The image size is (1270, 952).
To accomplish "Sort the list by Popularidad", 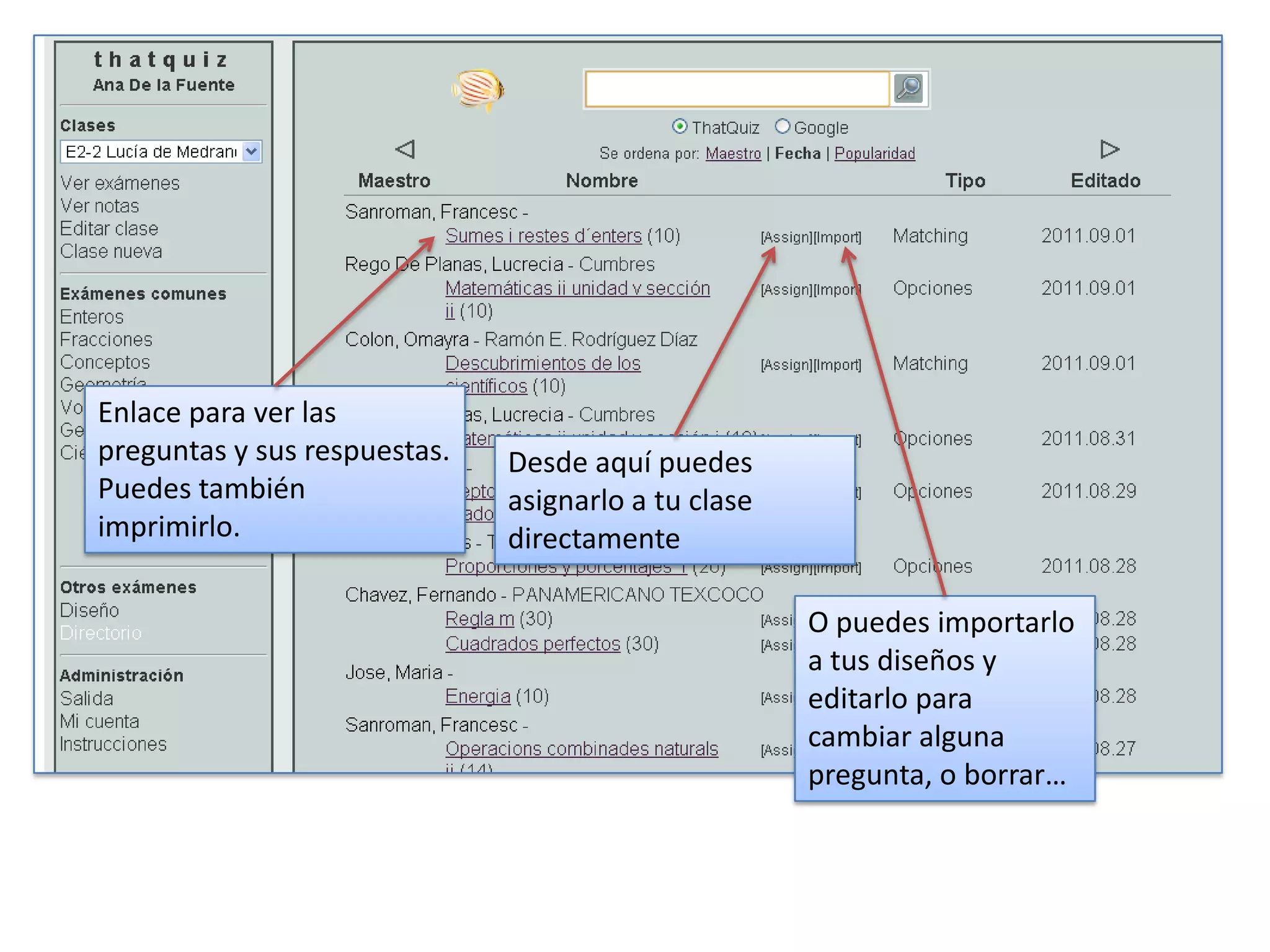I will click(x=874, y=153).
